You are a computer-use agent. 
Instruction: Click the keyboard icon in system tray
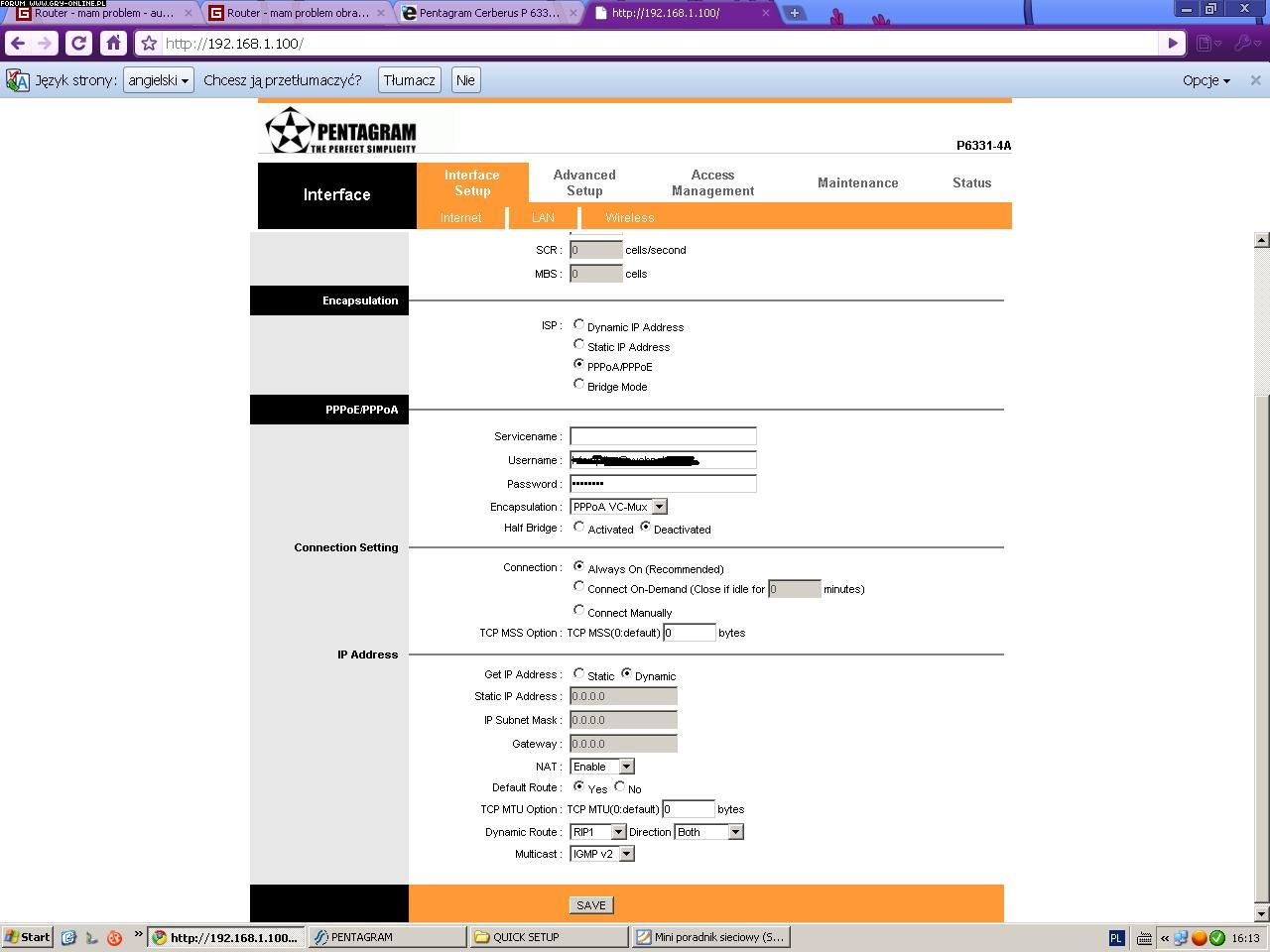click(1143, 937)
